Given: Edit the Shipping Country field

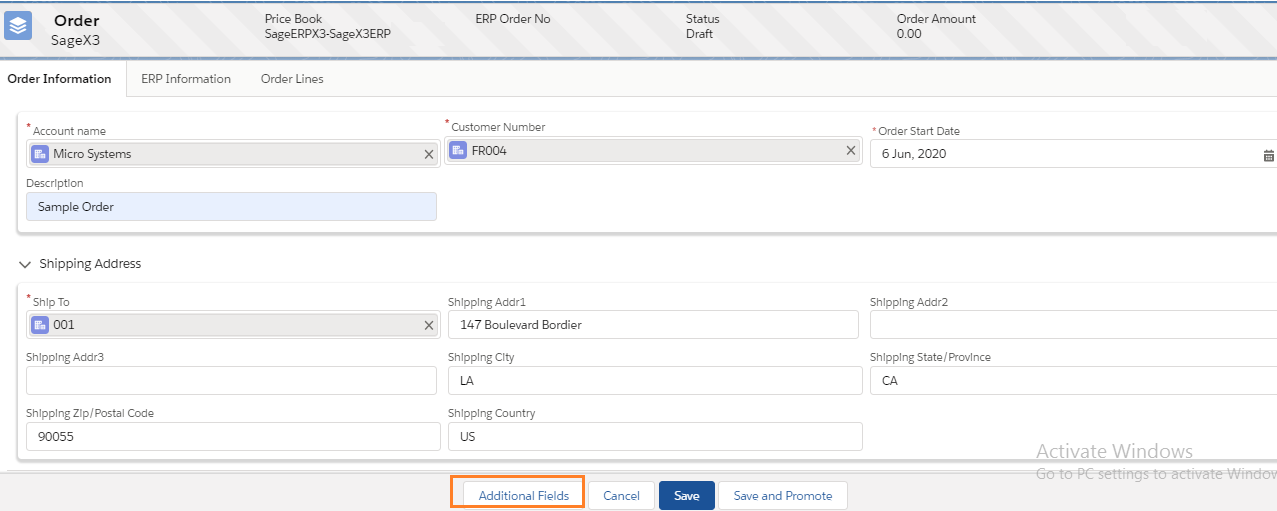Looking at the screenshot, I should (x=655, y=437).
